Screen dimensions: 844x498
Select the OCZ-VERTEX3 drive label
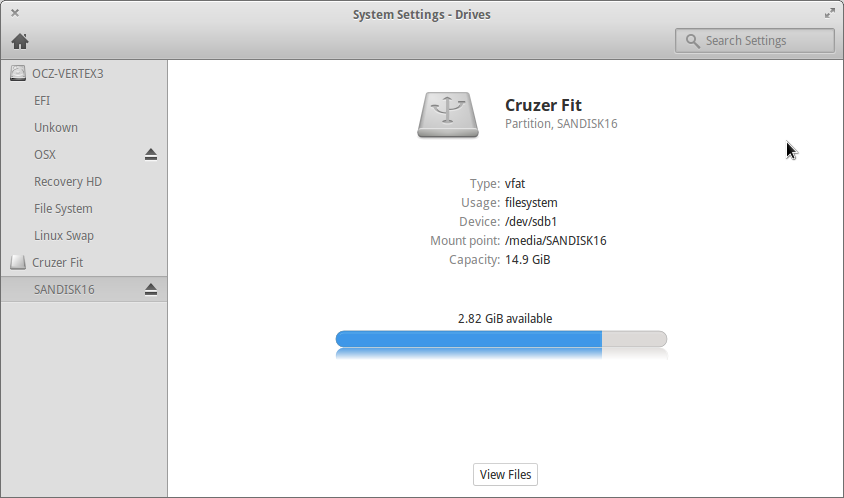(x=68, y=74)
